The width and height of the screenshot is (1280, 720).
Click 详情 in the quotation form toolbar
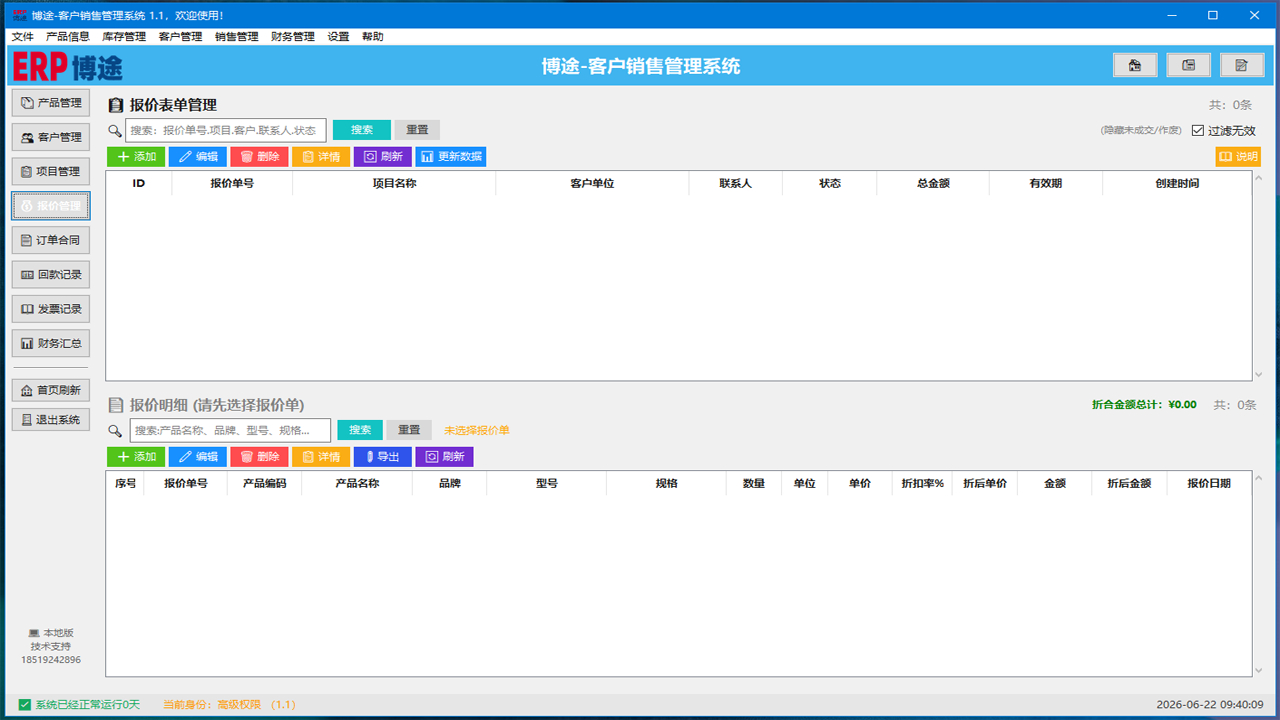pyautogui.click(x=321, y=157)
